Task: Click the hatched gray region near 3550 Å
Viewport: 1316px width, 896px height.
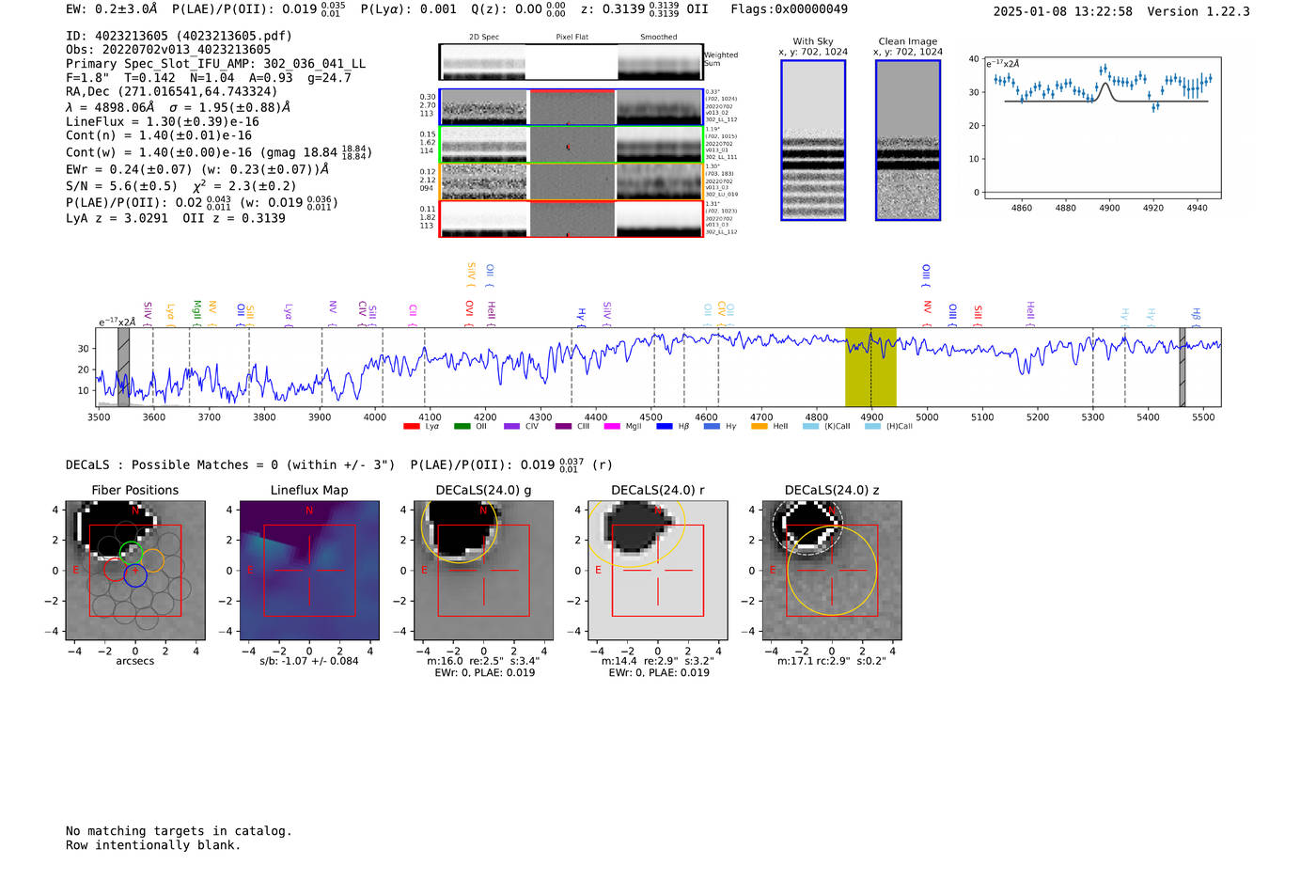Action: pyautogui.click(x=123, y=367)
